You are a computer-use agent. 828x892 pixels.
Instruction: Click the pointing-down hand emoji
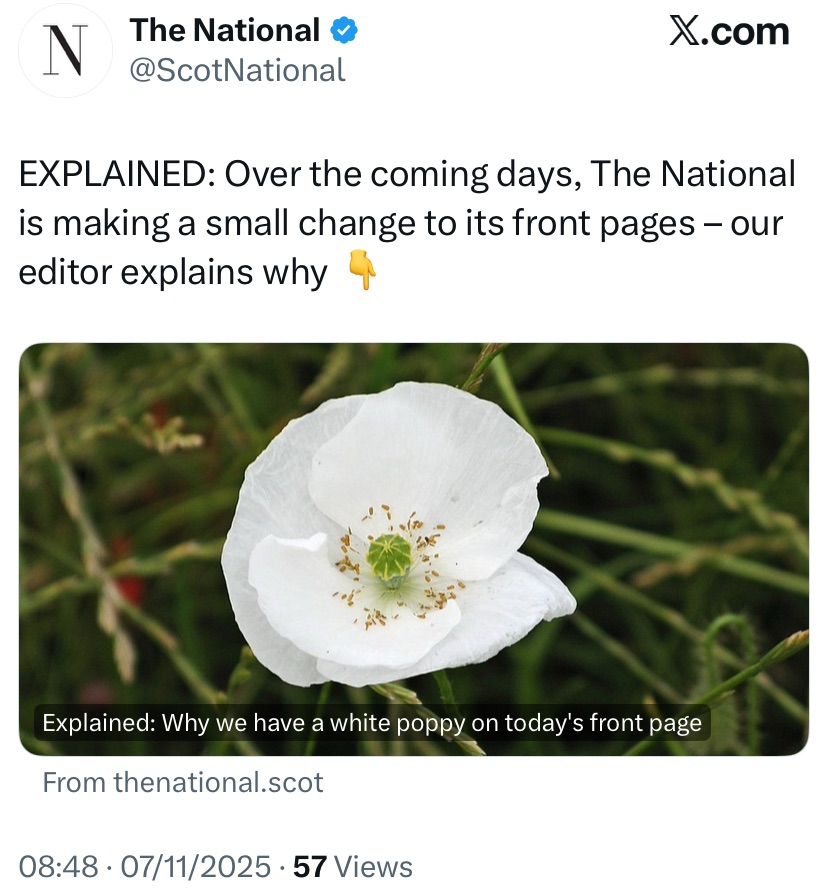click(362, 272)
